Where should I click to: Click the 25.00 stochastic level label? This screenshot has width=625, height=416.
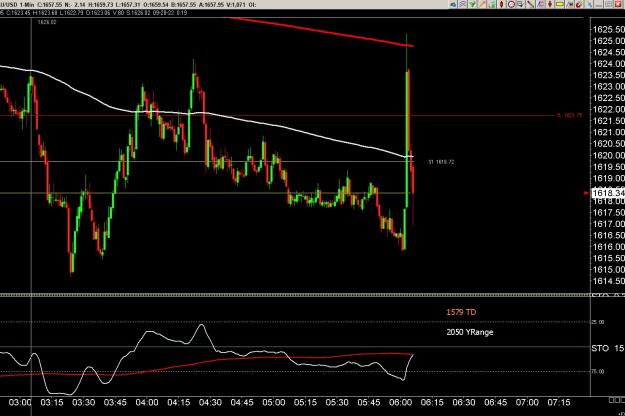tap(598, 322)
